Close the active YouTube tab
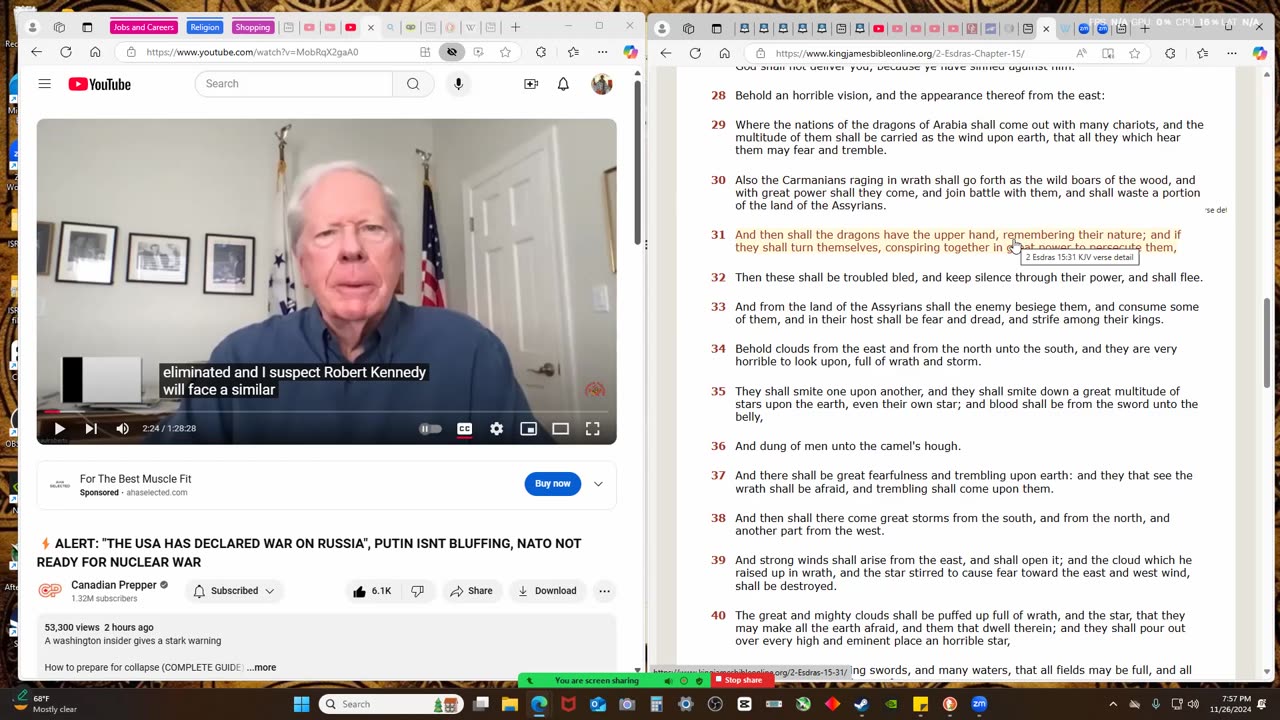 pos(371,27)
